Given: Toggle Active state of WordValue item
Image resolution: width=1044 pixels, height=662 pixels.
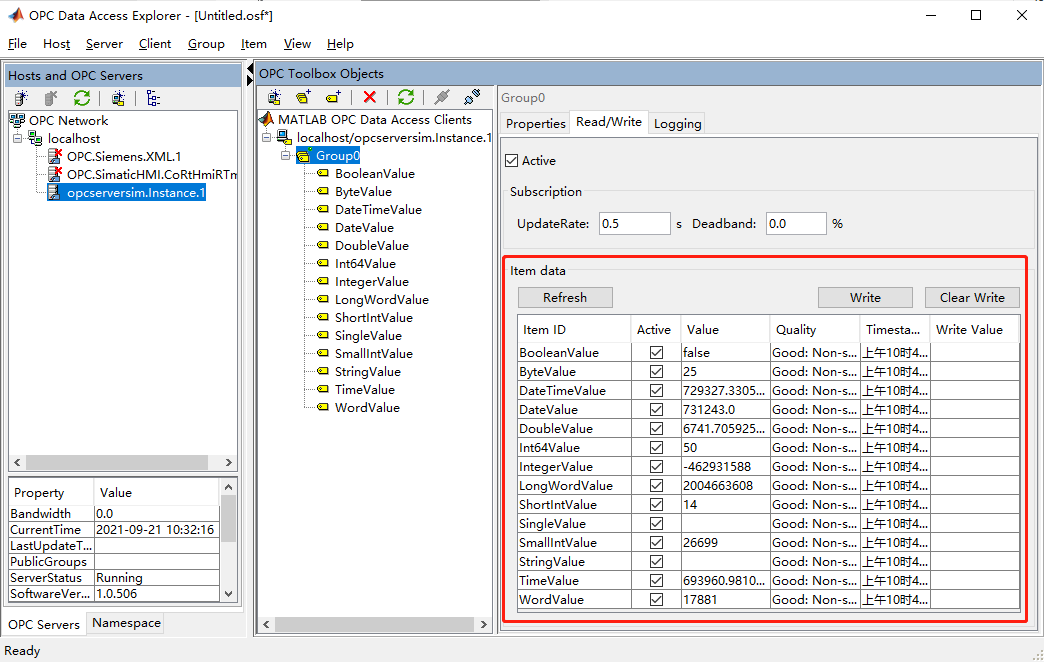Looking at the screenshot, I should coord(654,599).
